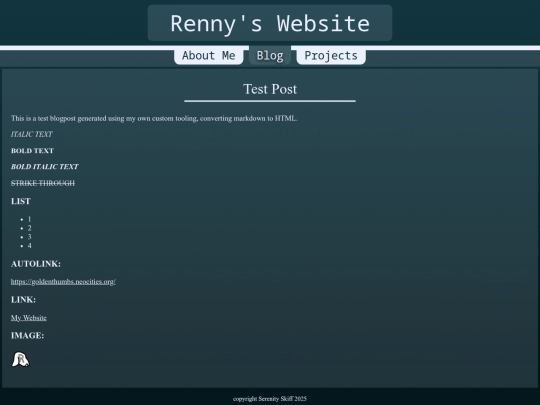Click the copyright Serenity Skiff 2025 footer

pyautogui.click(x=270, y=399)
